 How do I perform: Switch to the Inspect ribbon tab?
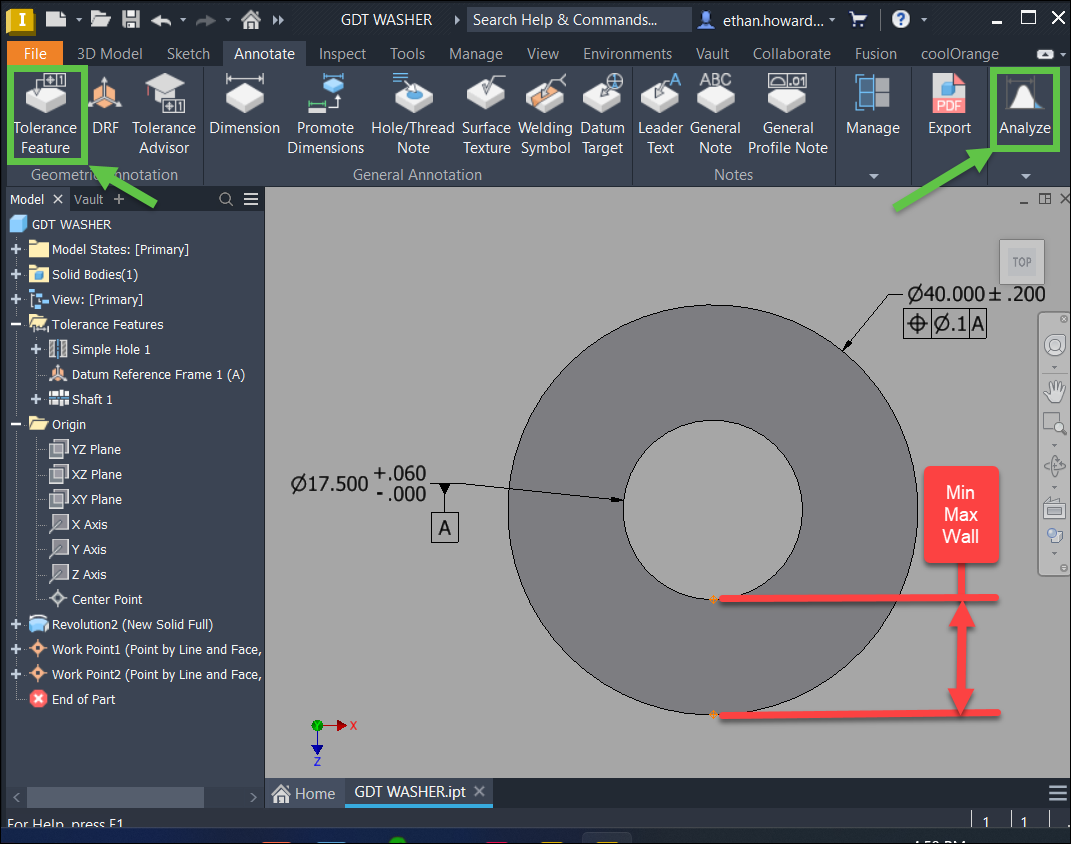(342, 53)
